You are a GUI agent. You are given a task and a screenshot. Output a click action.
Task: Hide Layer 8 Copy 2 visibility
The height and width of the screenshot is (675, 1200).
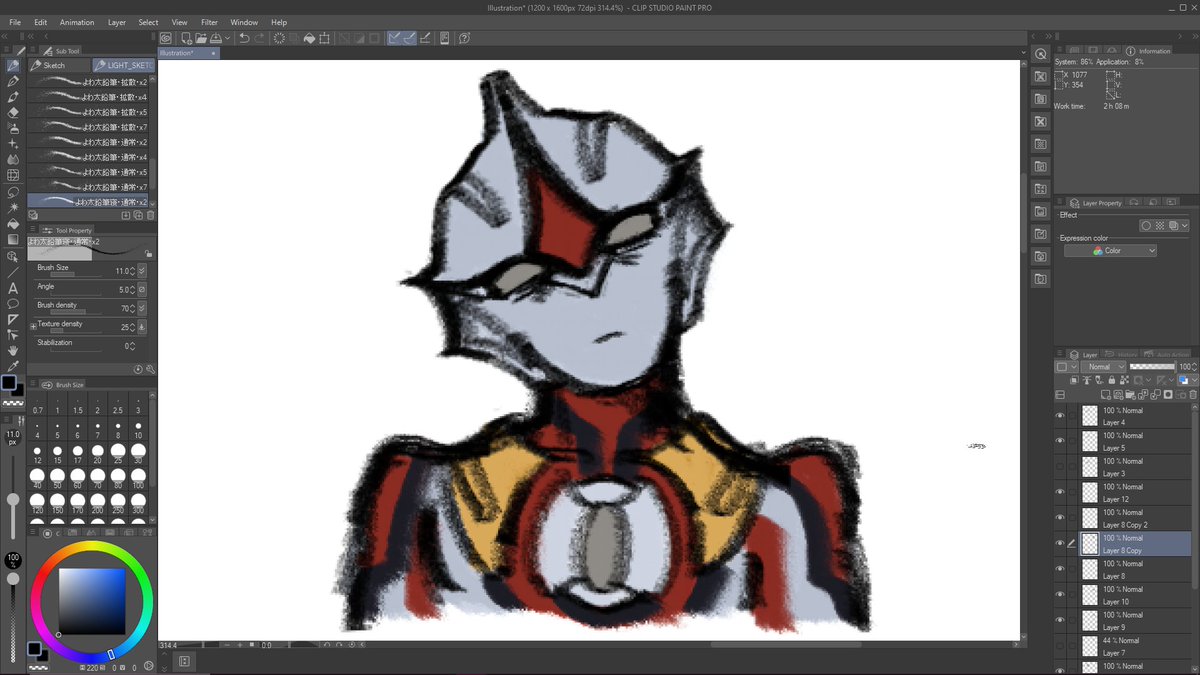[1060, 517]
